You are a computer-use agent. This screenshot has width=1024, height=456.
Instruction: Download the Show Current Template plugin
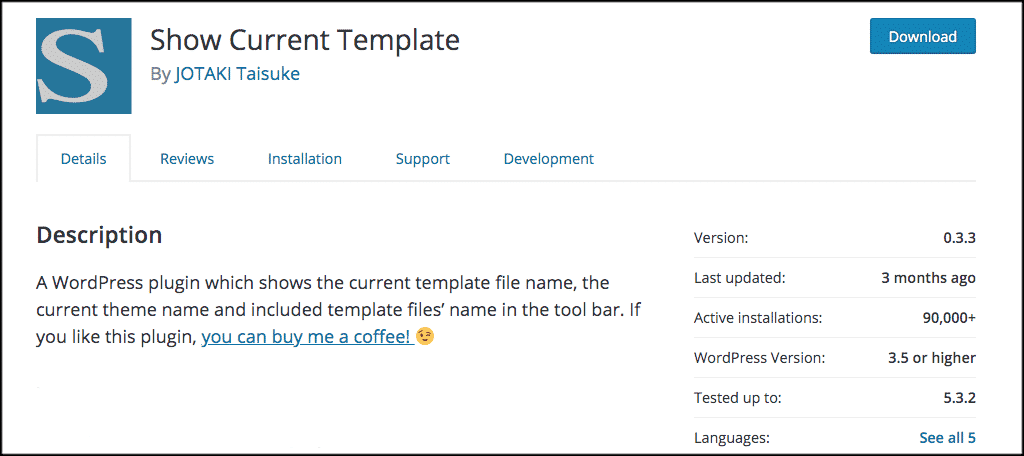(923, 36)
